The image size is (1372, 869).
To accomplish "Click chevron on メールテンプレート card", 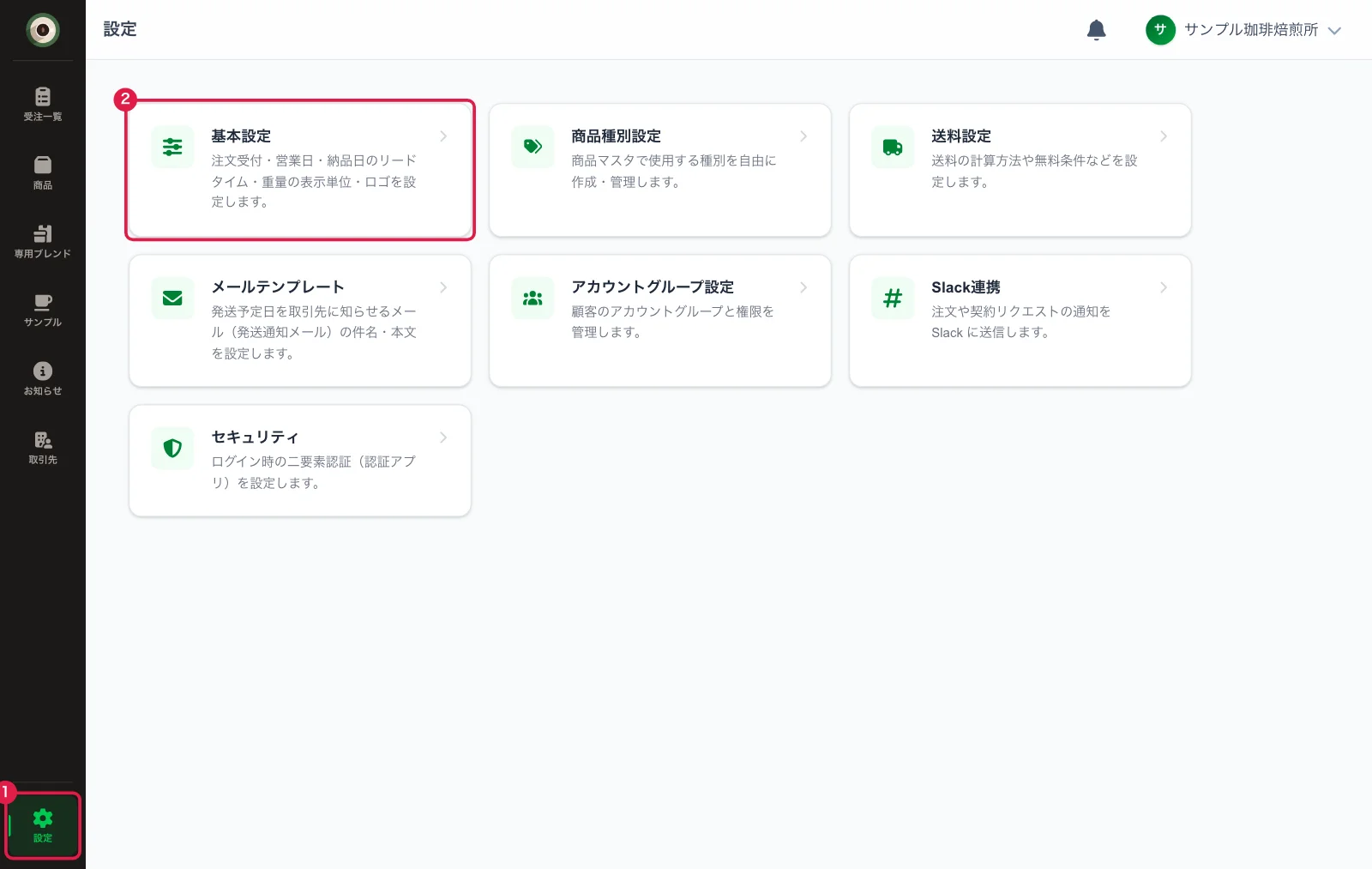I will coord(443,287).
